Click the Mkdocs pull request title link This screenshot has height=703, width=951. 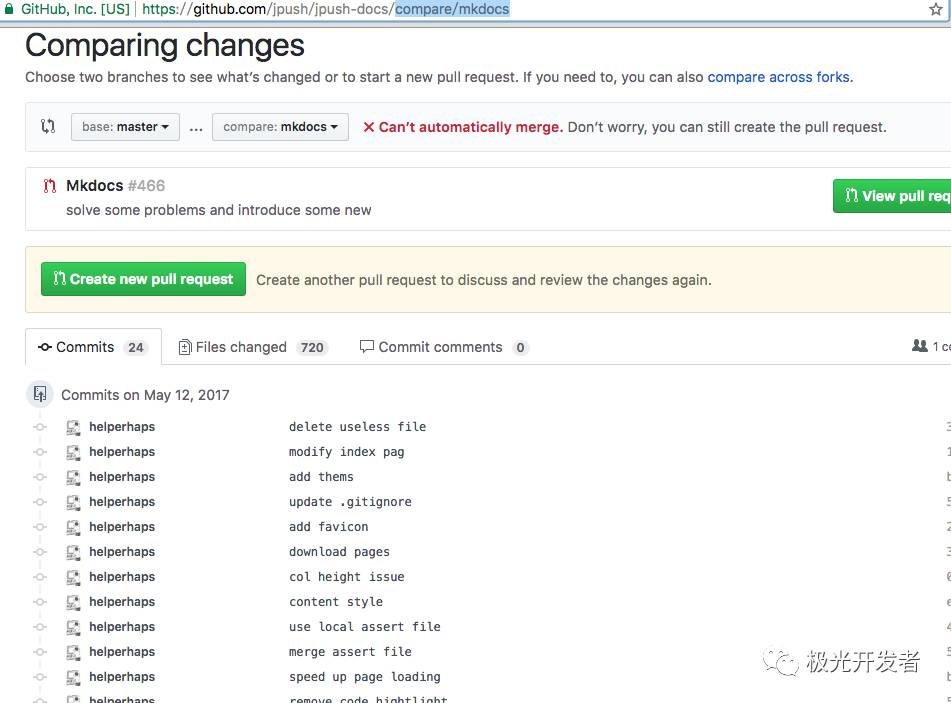pyautogui.click(x=95, y=186)
